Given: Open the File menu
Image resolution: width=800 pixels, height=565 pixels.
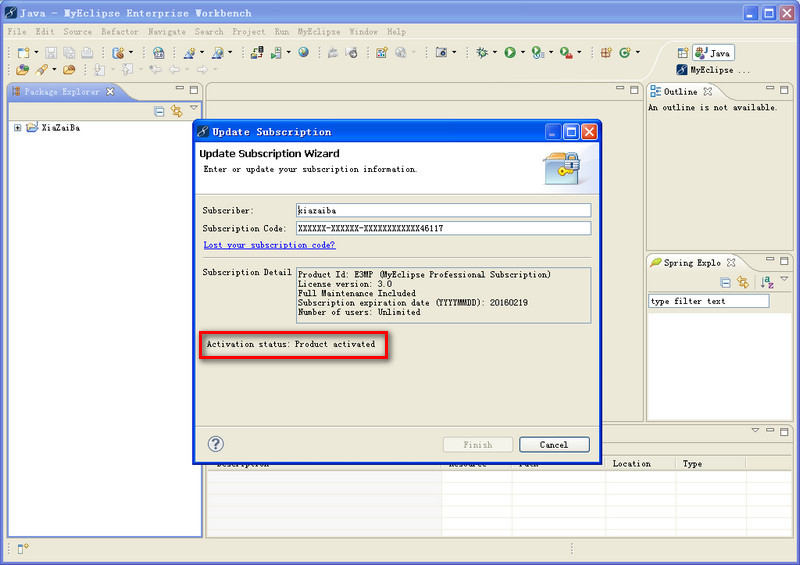Looking at the screenshot, I should click(x=17, y=31).
